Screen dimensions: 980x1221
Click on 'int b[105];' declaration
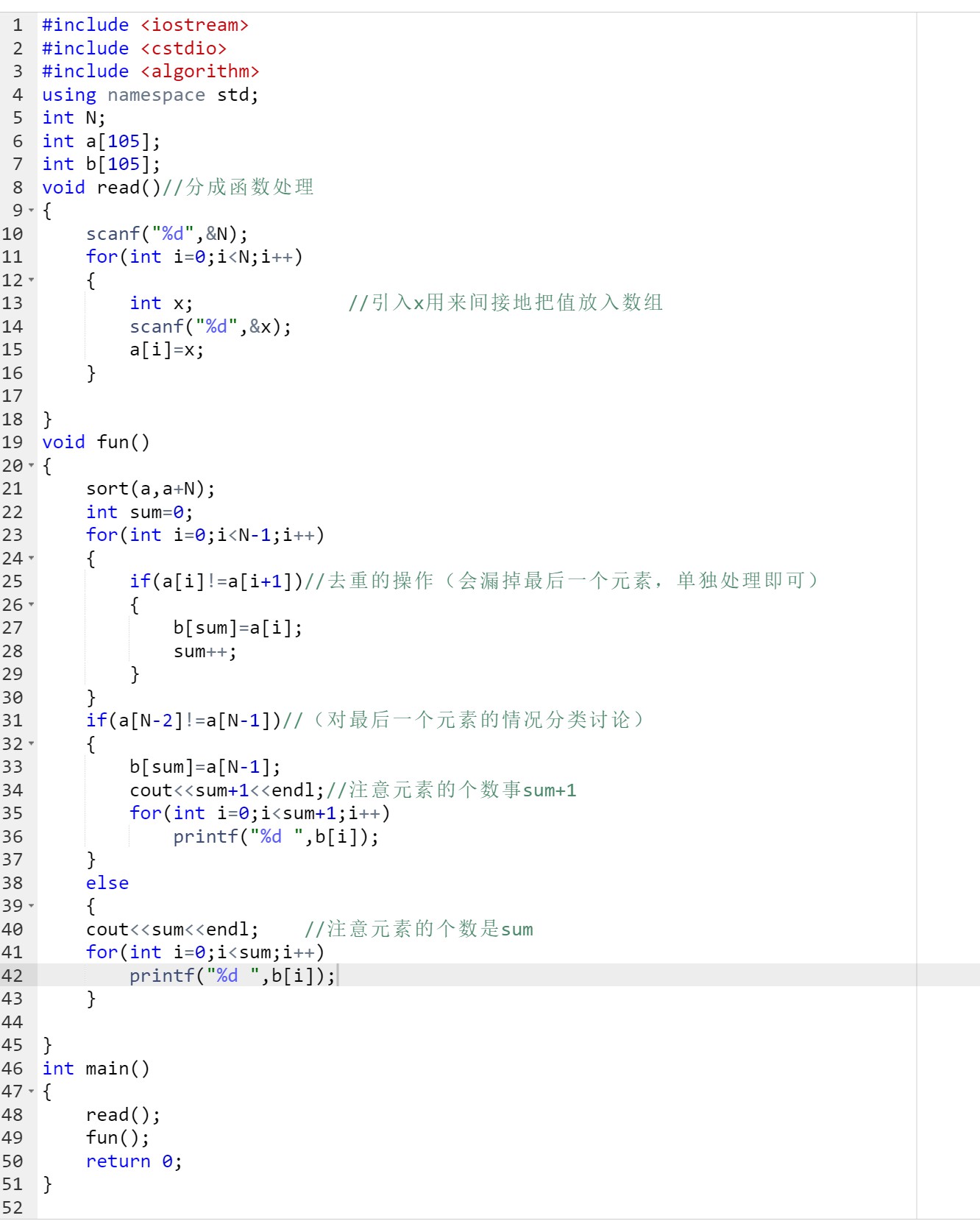pyautogui.click(x=101, y=164)
